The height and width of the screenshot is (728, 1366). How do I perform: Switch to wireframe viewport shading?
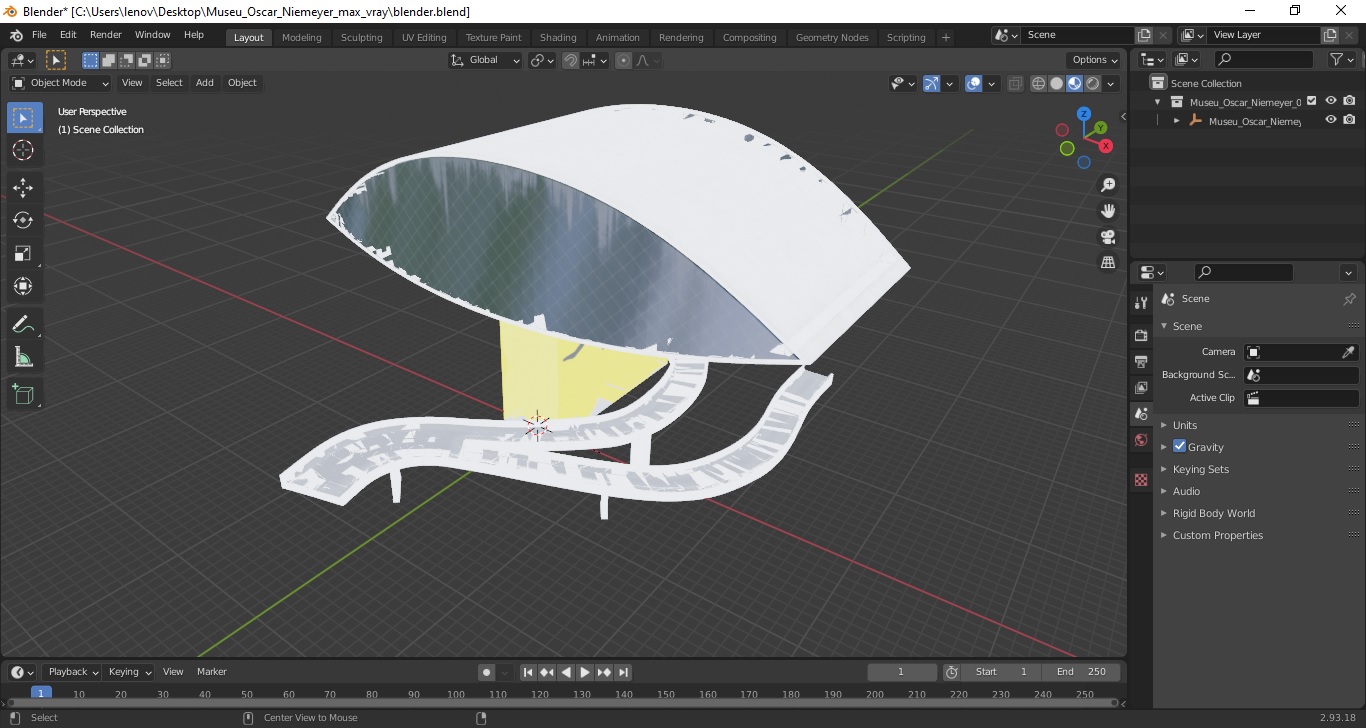(1038, 84)
